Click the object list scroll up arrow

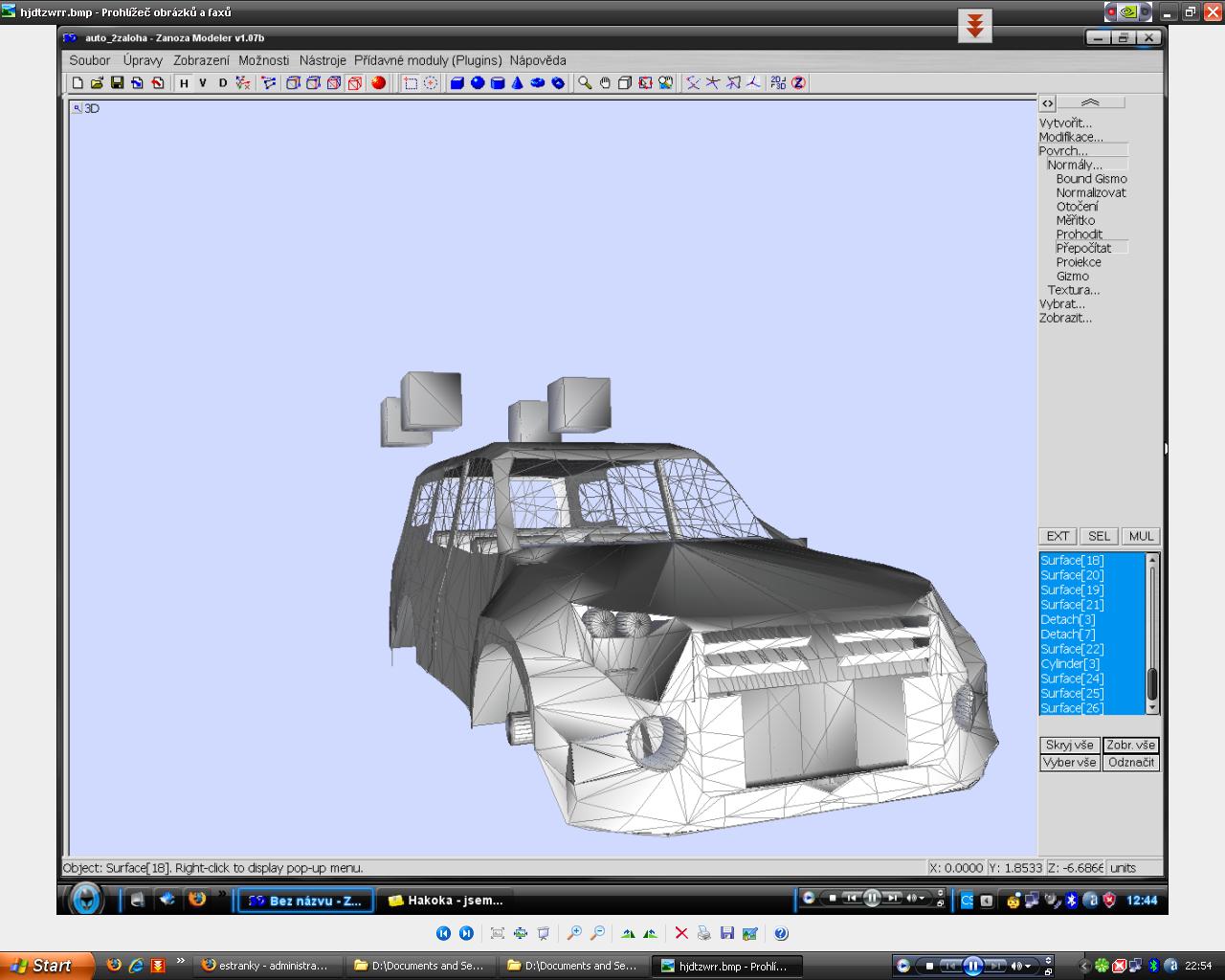[1152, 560]
